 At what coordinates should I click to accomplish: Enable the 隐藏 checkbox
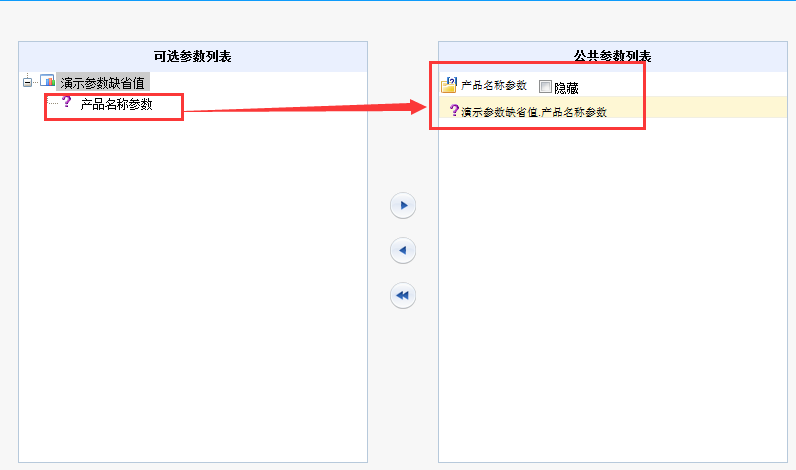point(545,87)
